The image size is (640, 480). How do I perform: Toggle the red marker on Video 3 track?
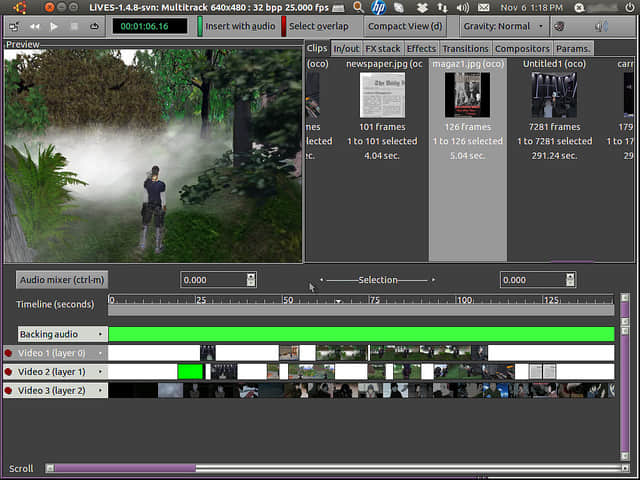[x=9, y=391]
